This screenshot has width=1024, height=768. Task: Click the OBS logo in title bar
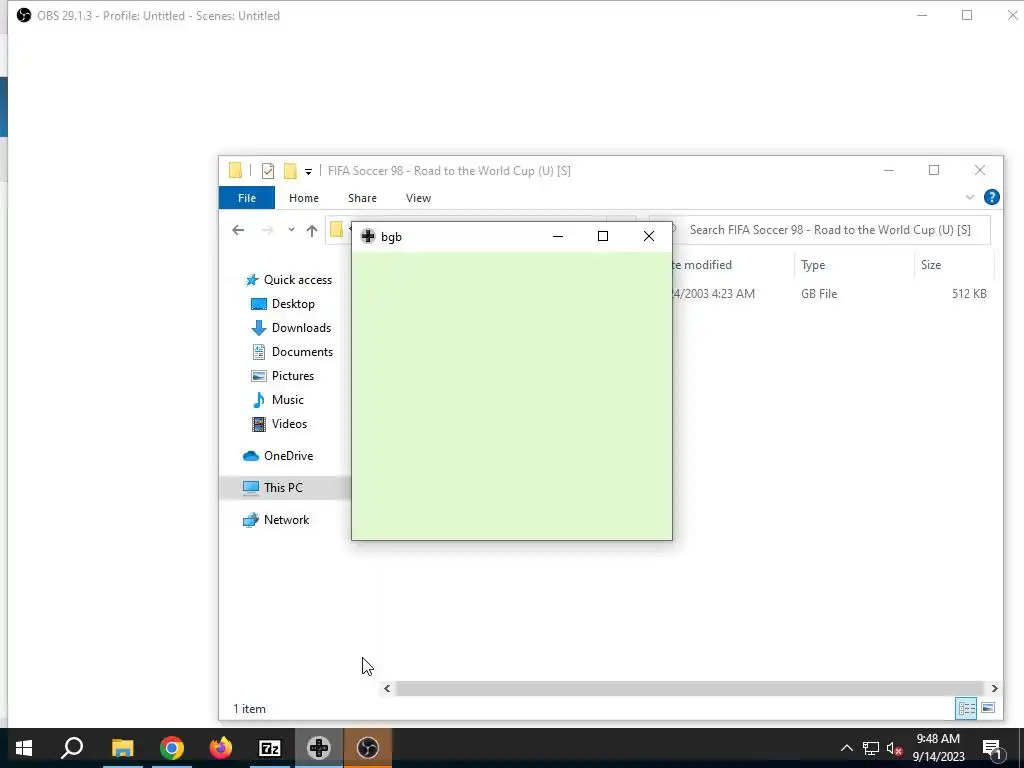[x=24, y=15]
